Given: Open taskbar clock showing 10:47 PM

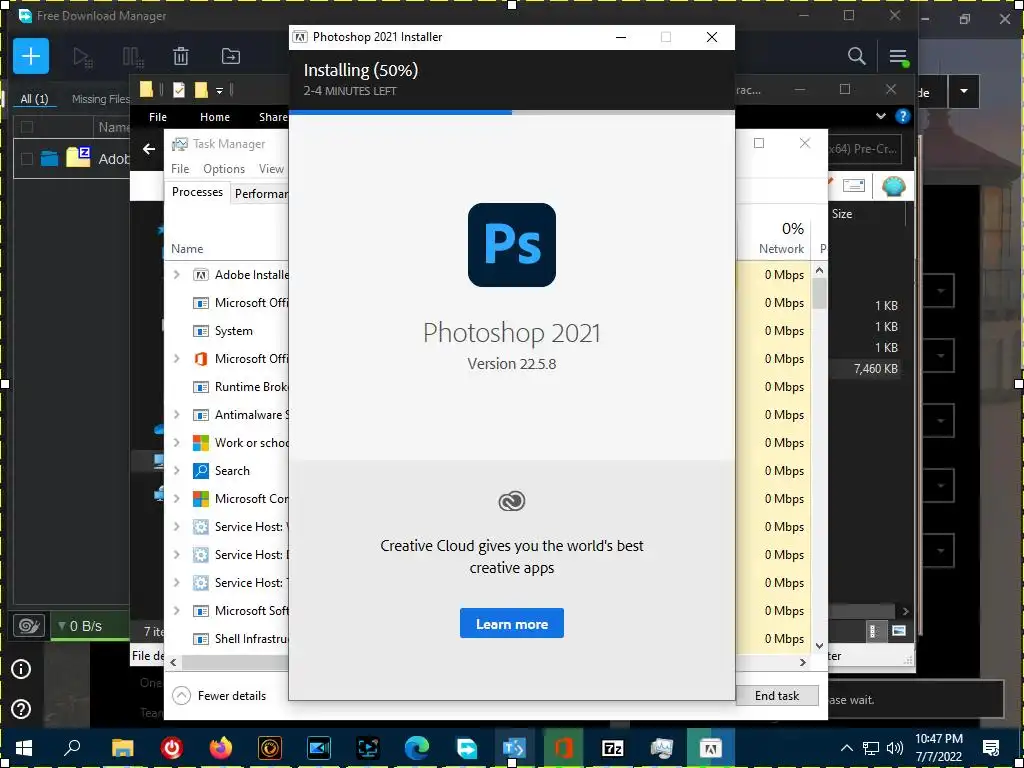Looking at the screenshot, I should point(938,748).
